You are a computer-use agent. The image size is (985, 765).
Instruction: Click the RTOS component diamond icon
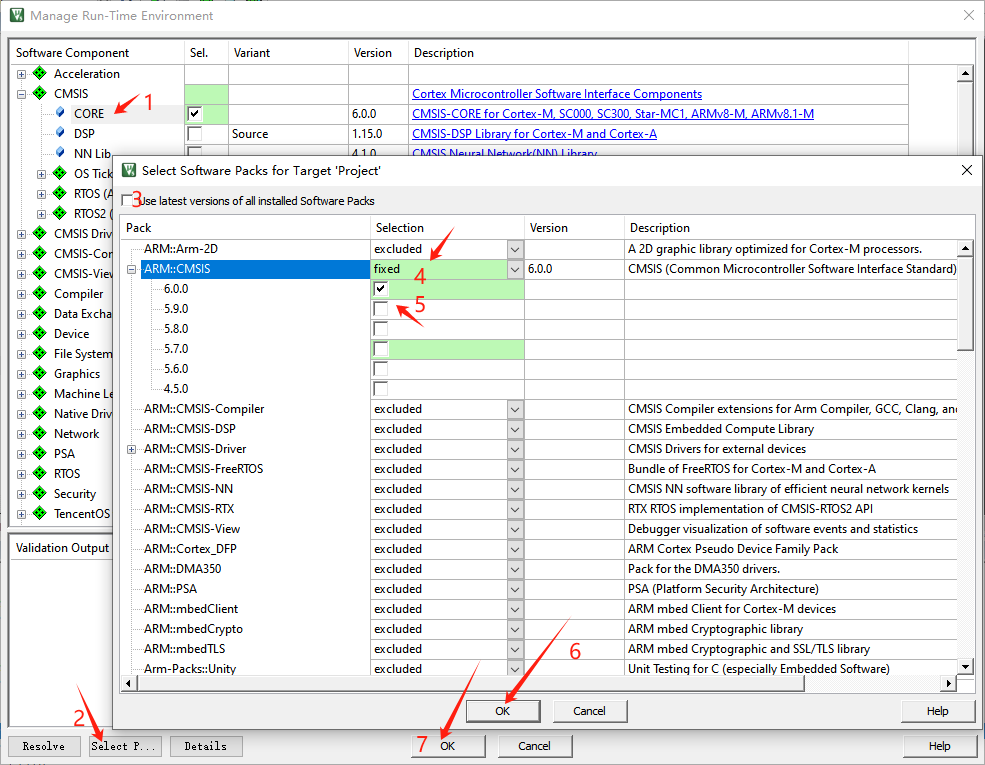tap(40, 474)
